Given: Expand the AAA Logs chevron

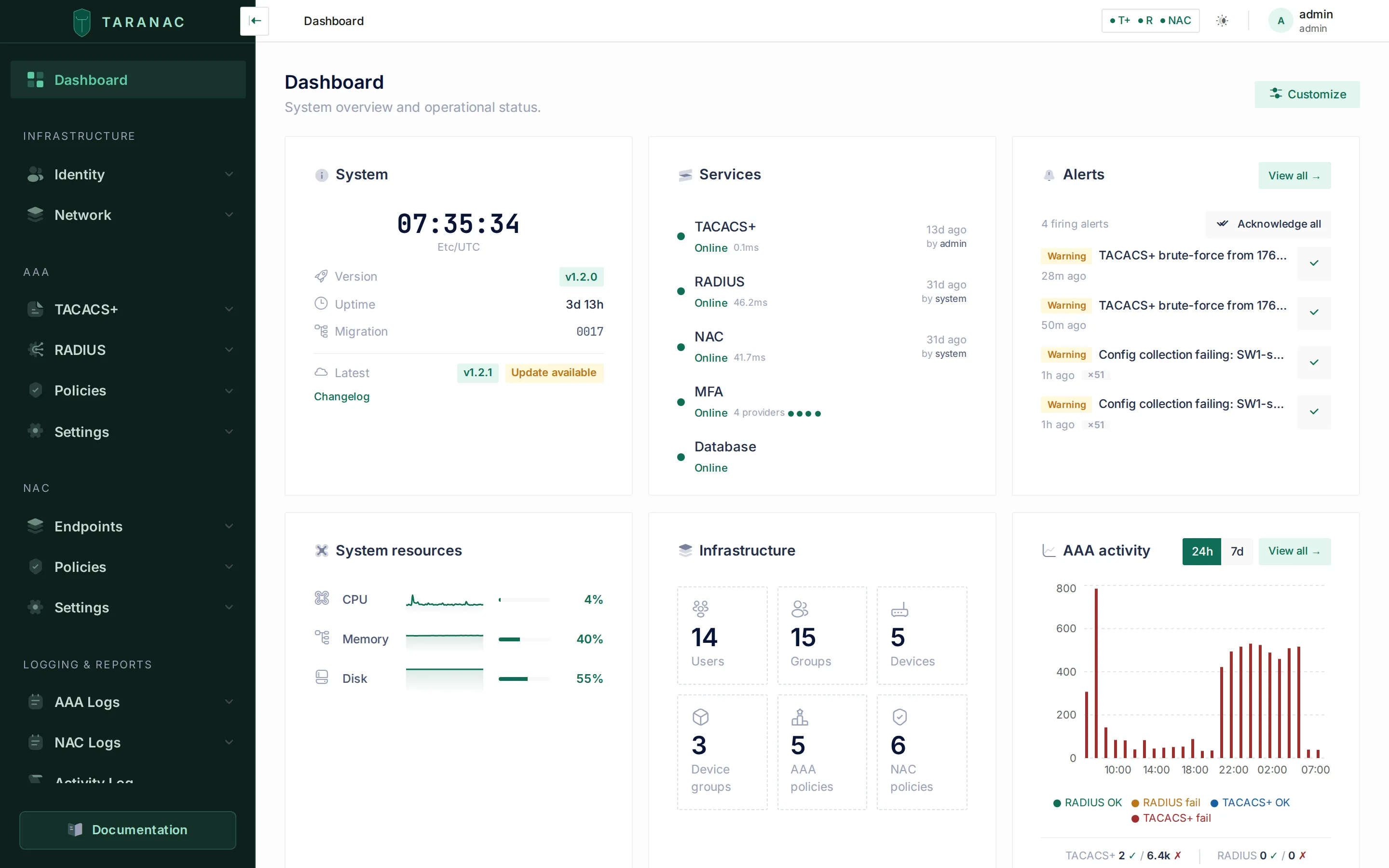Looking at the screenshot, I should click(229, 702).
